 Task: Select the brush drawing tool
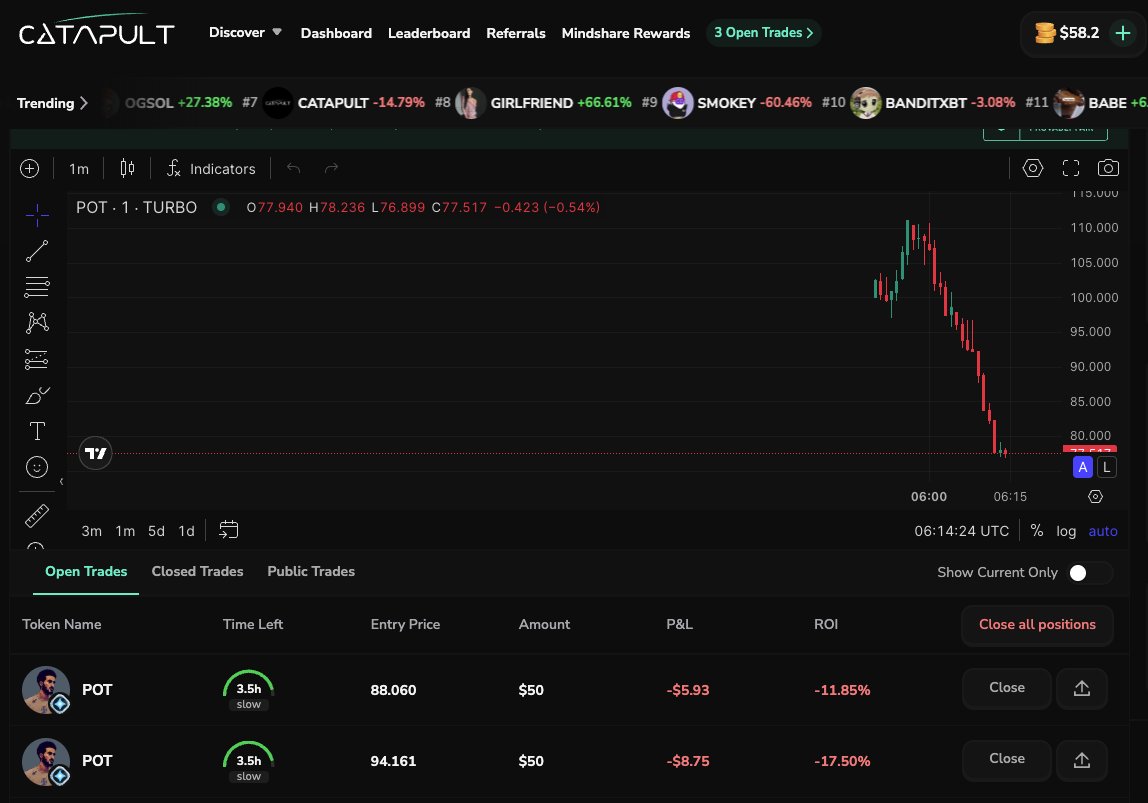point(37,395)
